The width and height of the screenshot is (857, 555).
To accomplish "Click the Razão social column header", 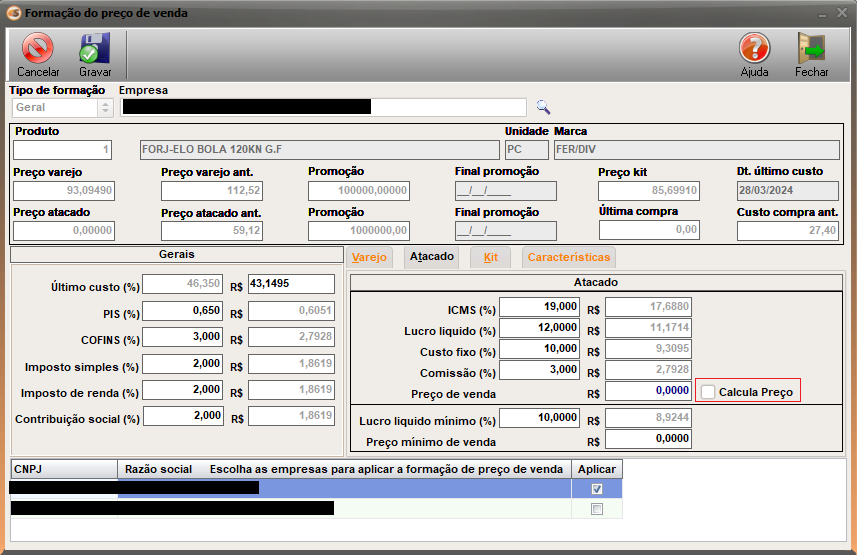I will tap(157, 468).
